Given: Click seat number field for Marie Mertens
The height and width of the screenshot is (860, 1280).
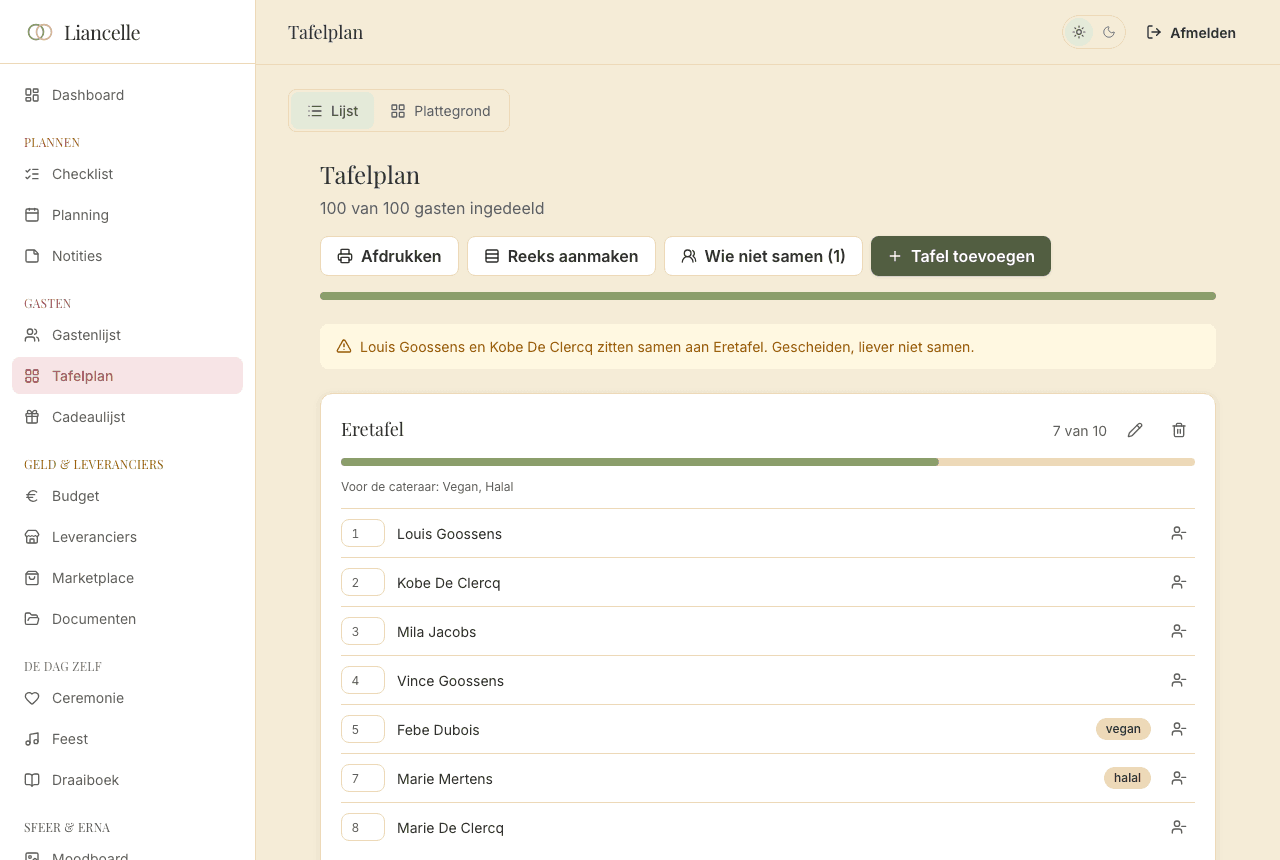Looking at the screenshot, I should (x=363, y=778).
